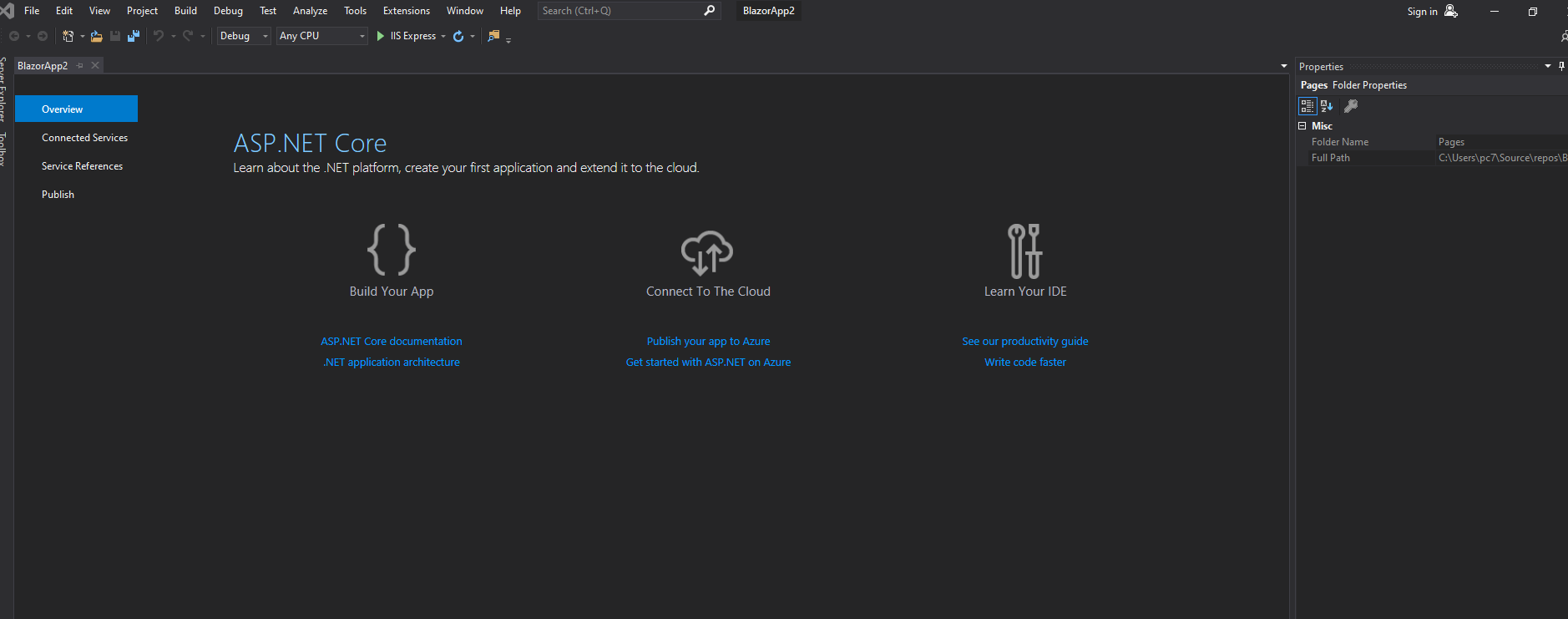The image size is (1568, 619).
Task: Click the Save All disks icon
Action: [x=134, y=36]
